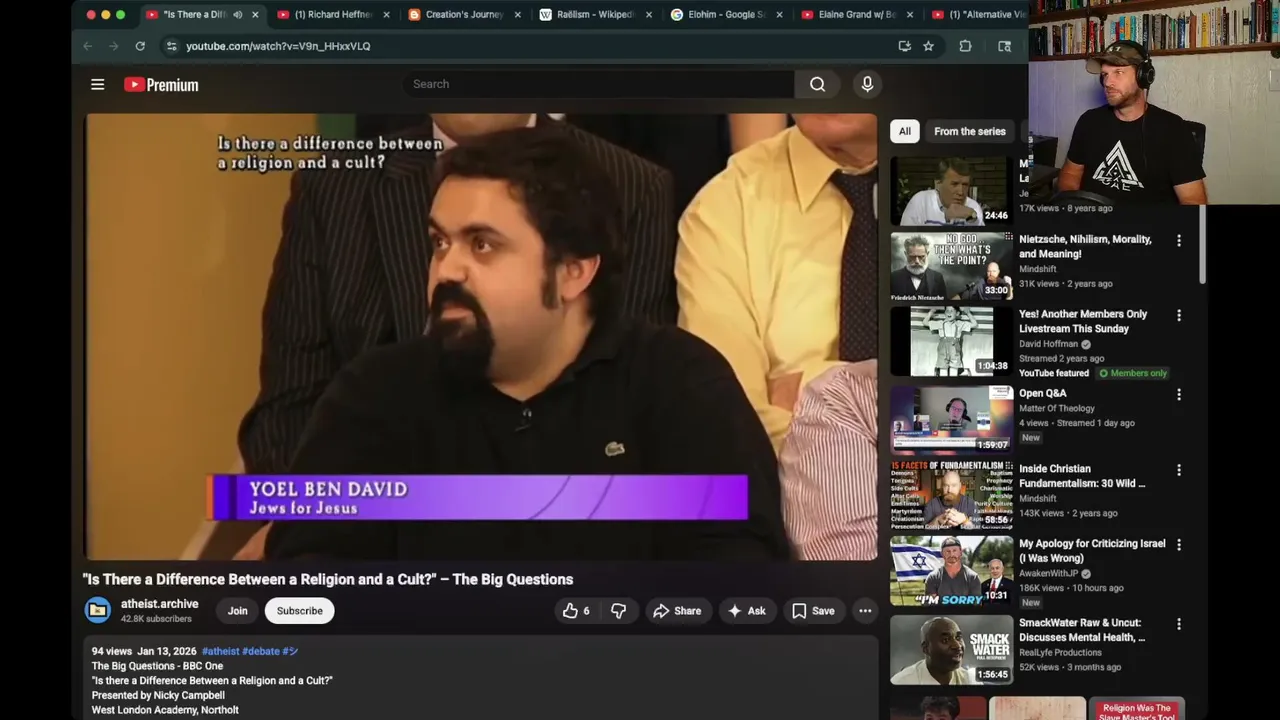Dislike the video with thumbs down

pos(618,611)
